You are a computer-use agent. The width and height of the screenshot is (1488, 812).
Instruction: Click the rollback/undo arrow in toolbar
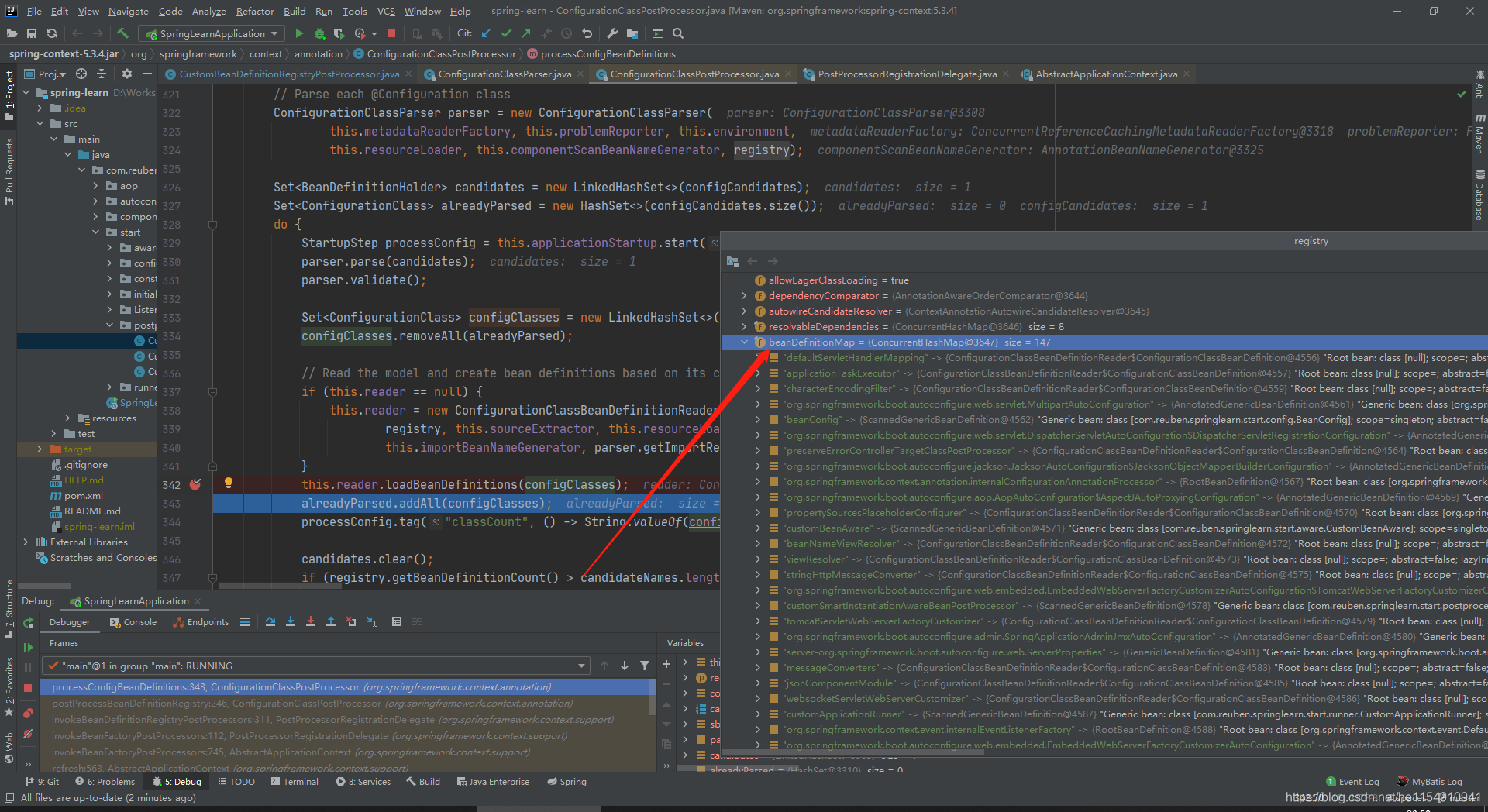point(587,33)
